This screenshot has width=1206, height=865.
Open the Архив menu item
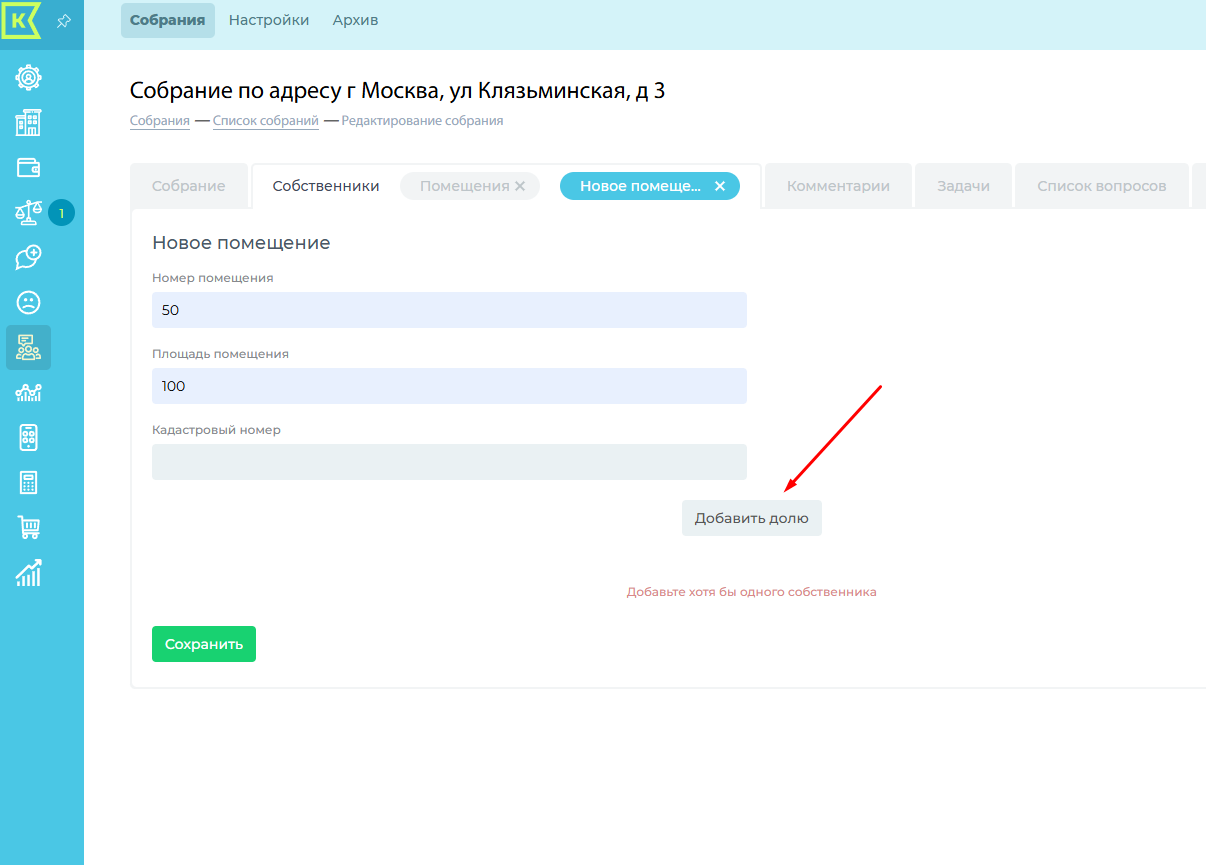[355, 20]
